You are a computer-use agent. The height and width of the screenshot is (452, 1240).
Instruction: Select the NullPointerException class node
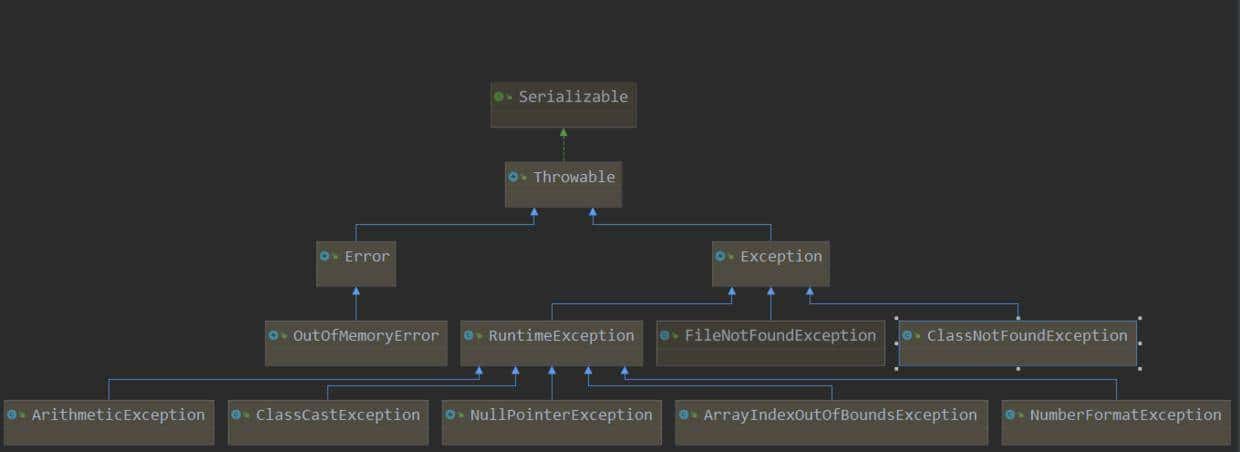[551, 422]
